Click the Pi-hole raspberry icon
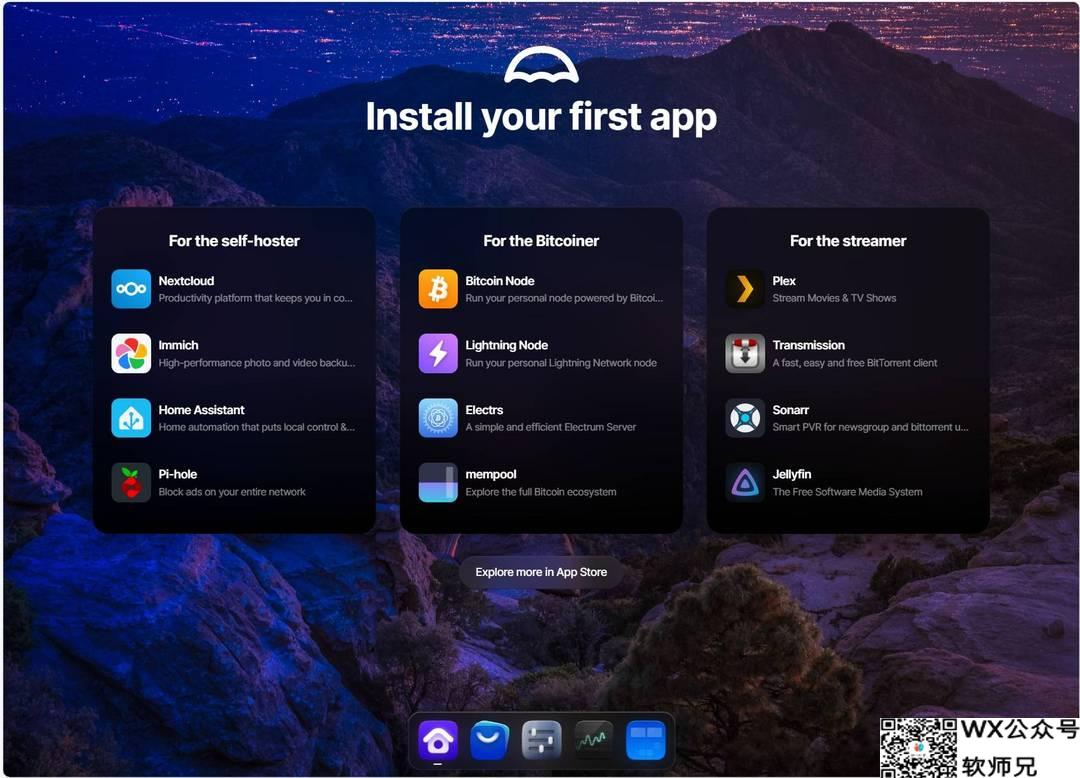 131,482
